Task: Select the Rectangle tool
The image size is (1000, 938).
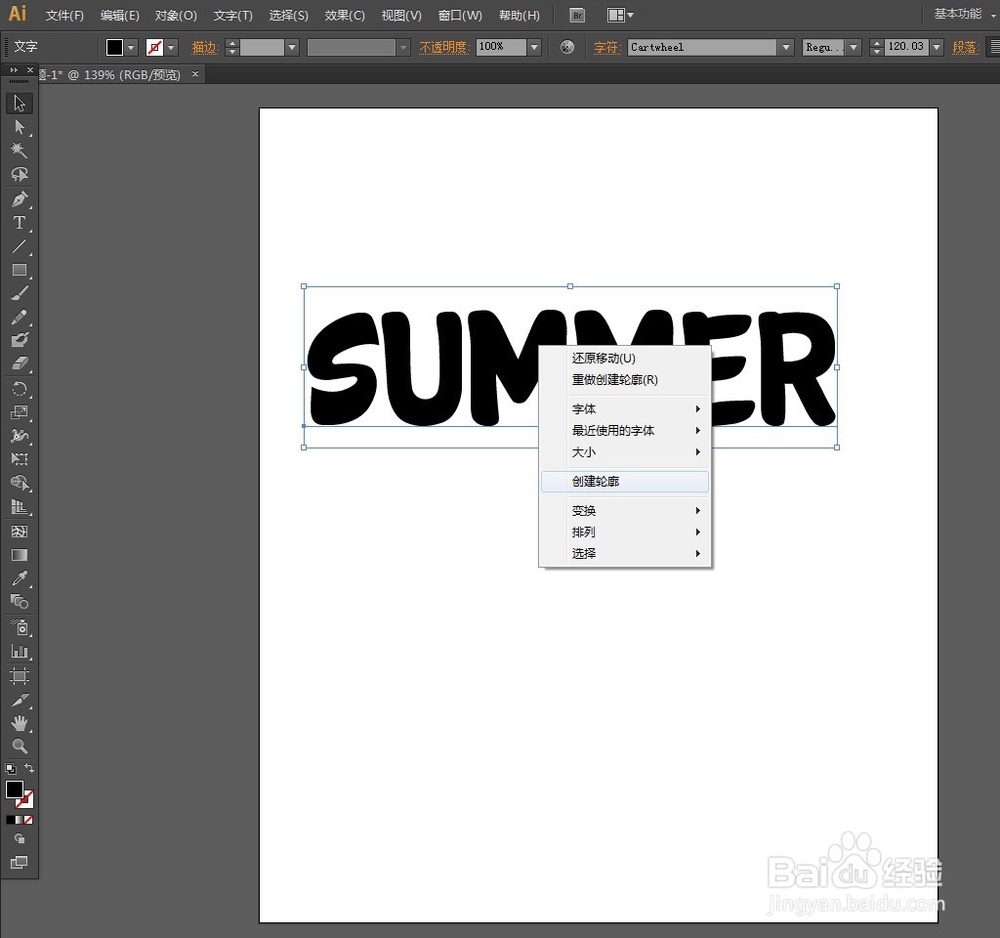Action: pyautogui.click(x=19, y=270)
